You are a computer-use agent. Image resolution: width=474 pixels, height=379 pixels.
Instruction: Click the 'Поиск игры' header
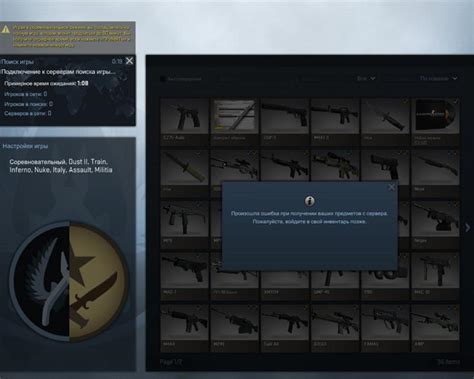pos(17,62)
